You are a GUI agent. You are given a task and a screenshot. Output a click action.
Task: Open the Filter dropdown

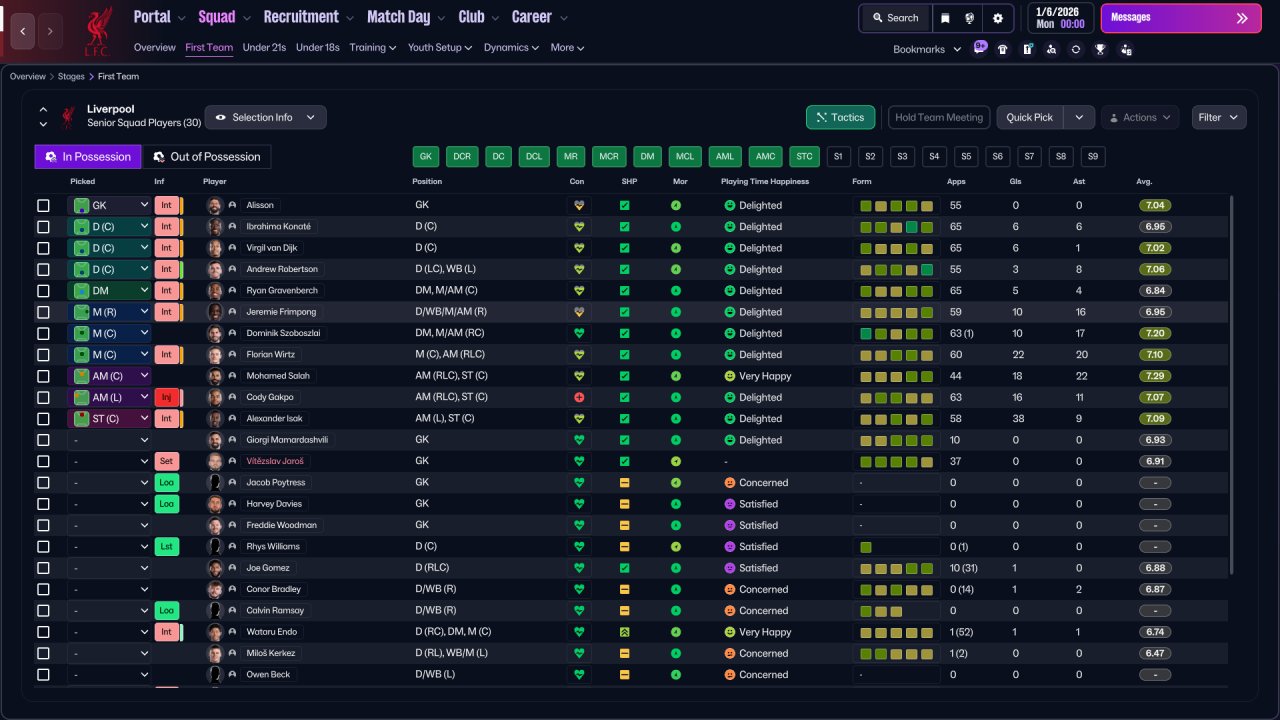[1219, 117]
